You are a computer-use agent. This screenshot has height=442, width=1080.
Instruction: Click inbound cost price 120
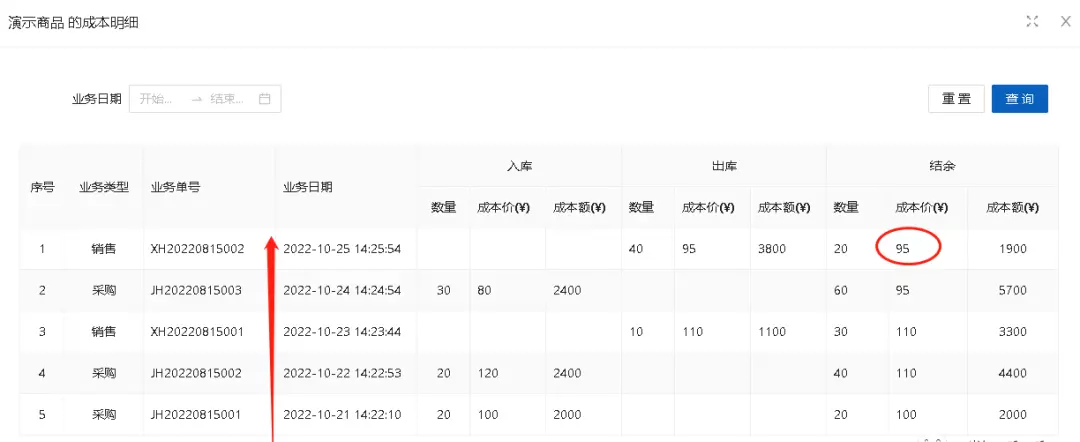coord(486,373)
